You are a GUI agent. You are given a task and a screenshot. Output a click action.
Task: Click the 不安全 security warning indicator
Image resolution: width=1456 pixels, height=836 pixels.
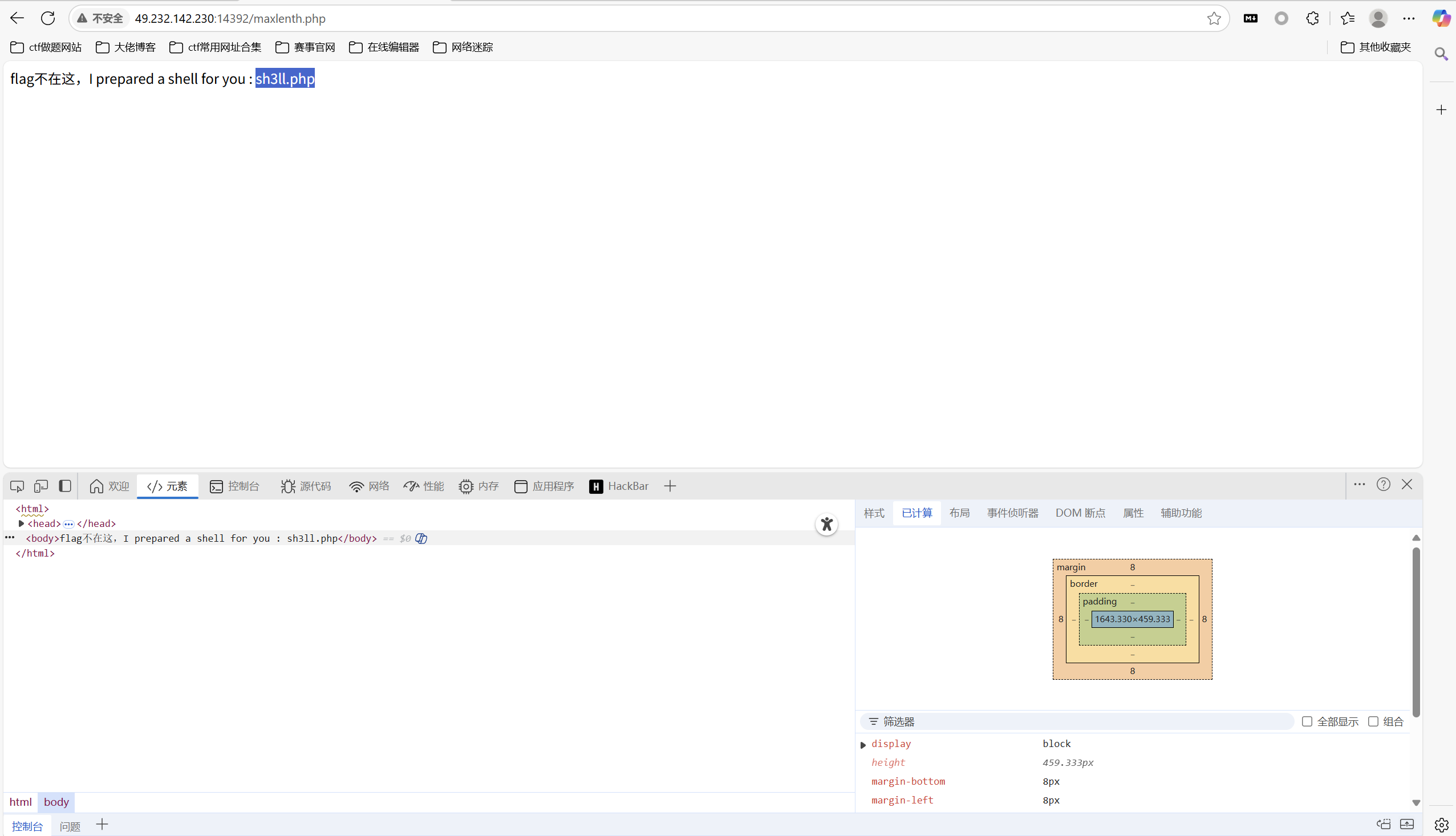(x=100, y=18)
